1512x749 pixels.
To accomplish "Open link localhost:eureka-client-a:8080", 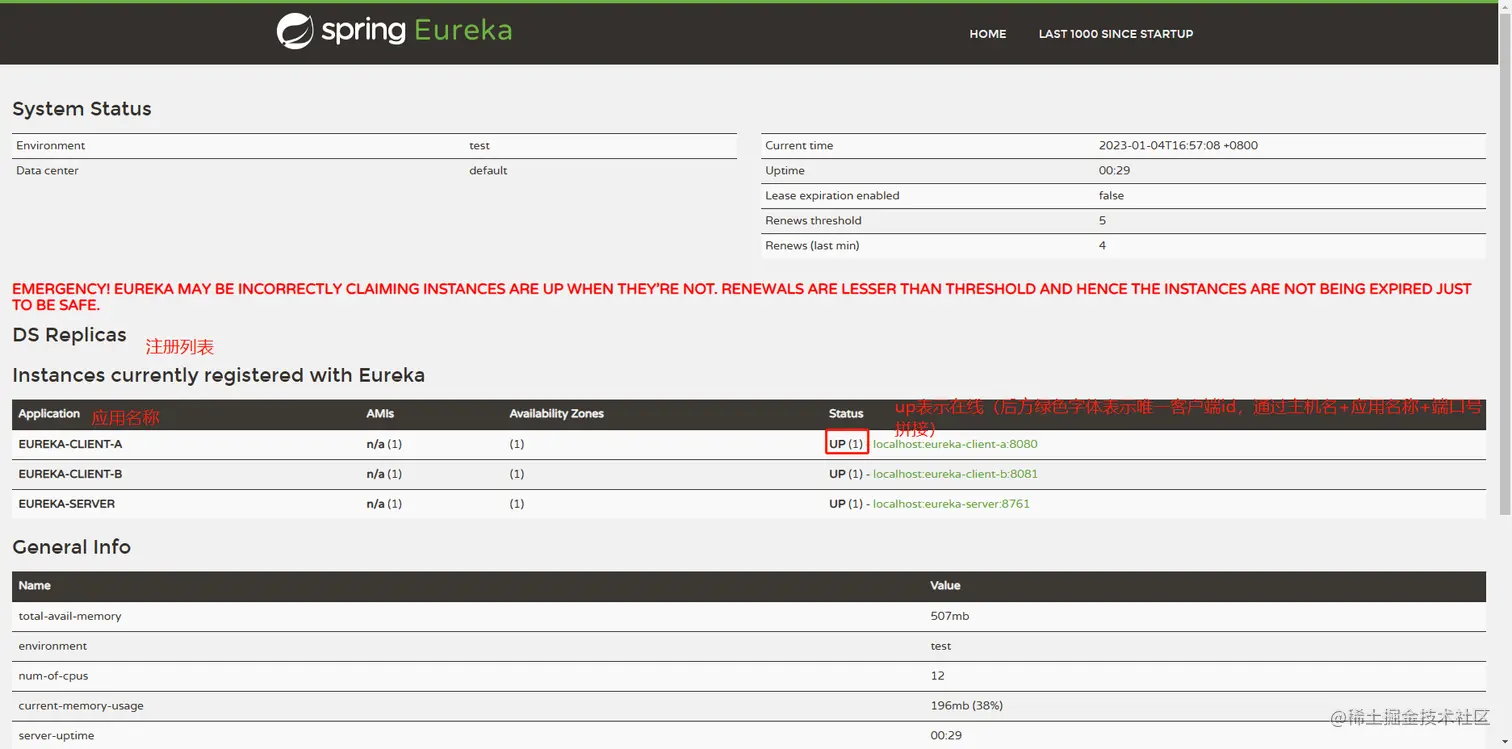I will (x=955, y=444).
